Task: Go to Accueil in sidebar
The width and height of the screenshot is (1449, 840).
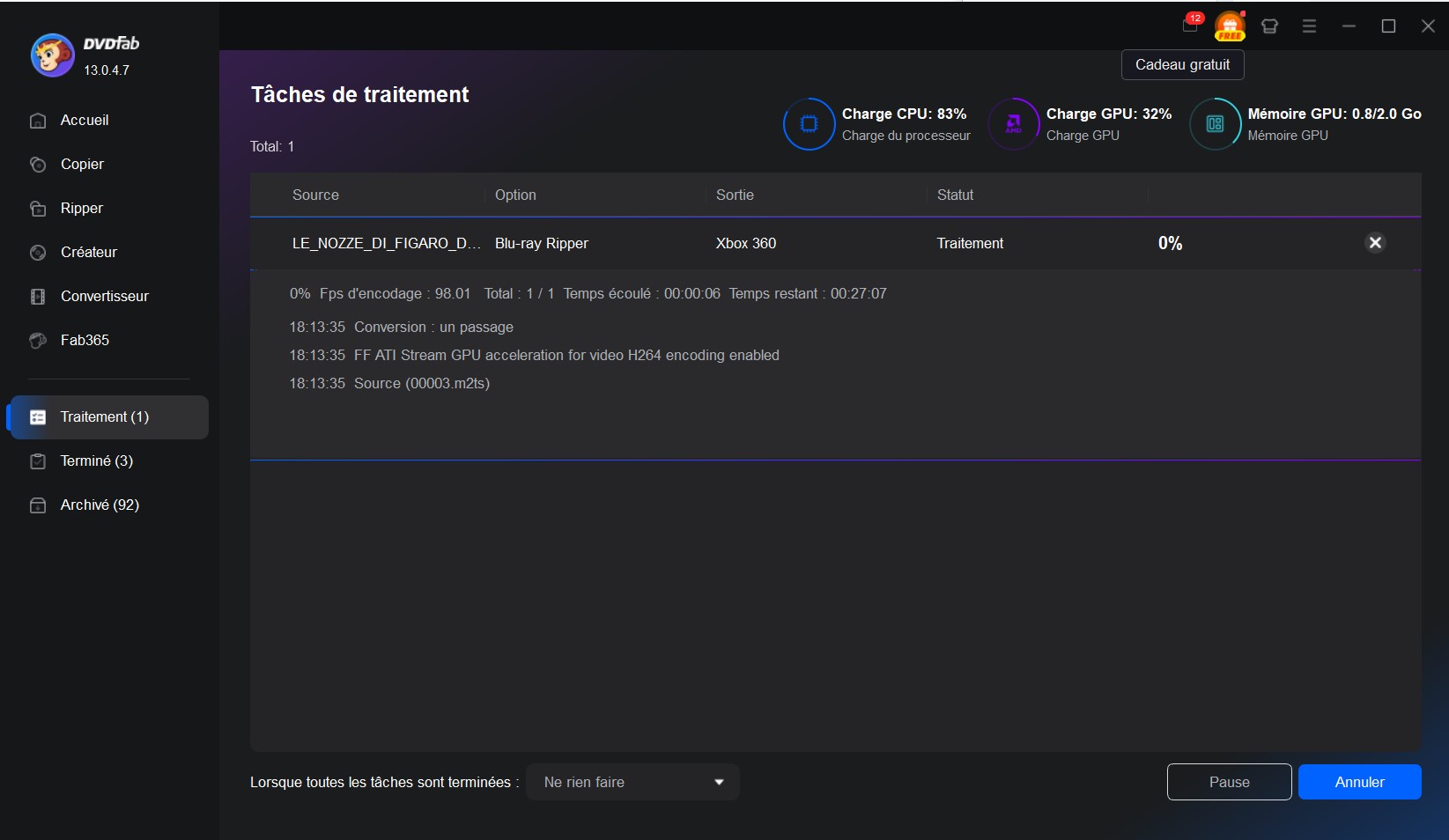Action: point(85,121)
